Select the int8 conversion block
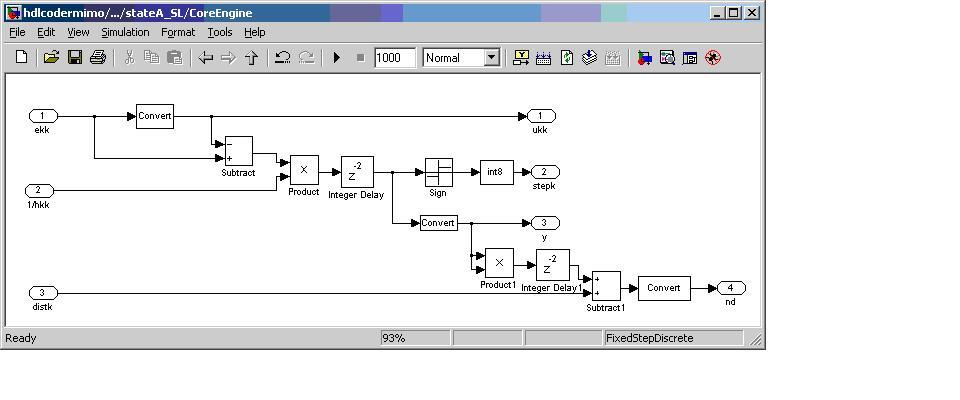This screenshot has width=960, height=400. (497, 172)
